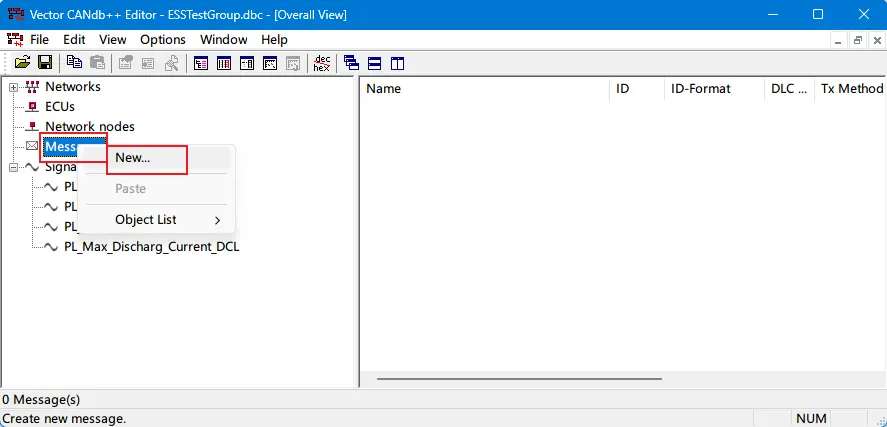Click the Save disk icon
The height and width of the screenshot is (427, 887).
(x=44, y=63)
